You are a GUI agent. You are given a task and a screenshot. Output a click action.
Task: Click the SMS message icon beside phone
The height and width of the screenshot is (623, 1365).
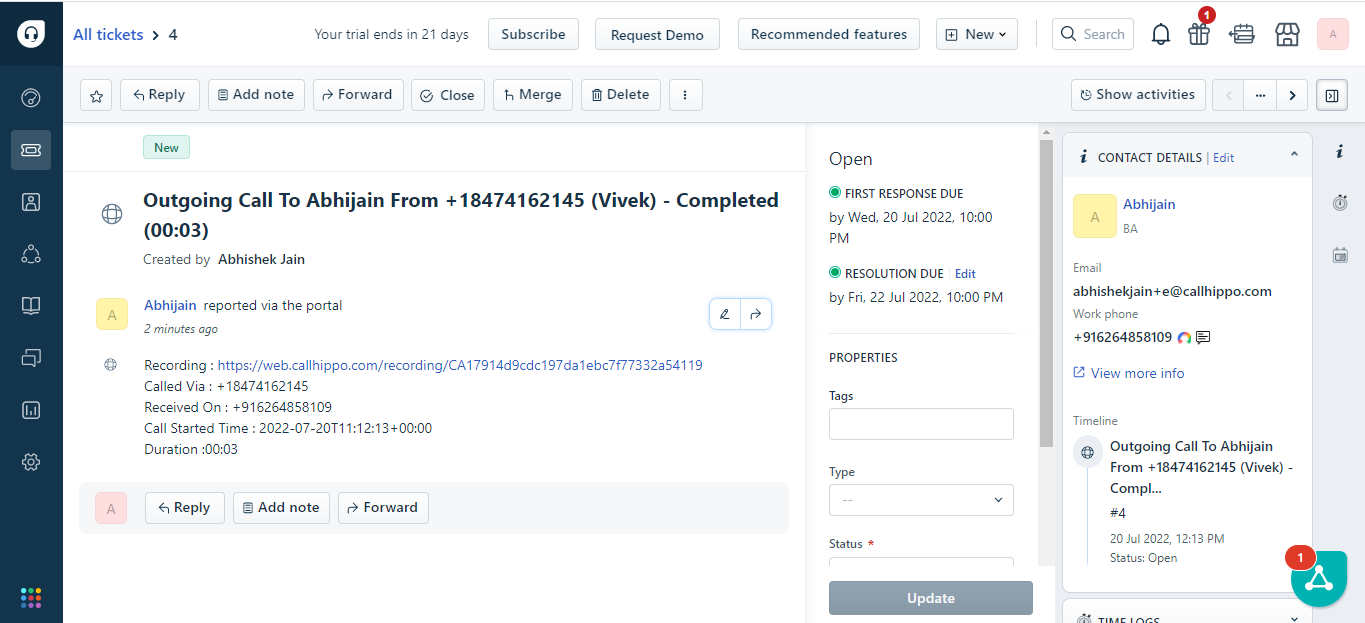(x=1203, y=338)
